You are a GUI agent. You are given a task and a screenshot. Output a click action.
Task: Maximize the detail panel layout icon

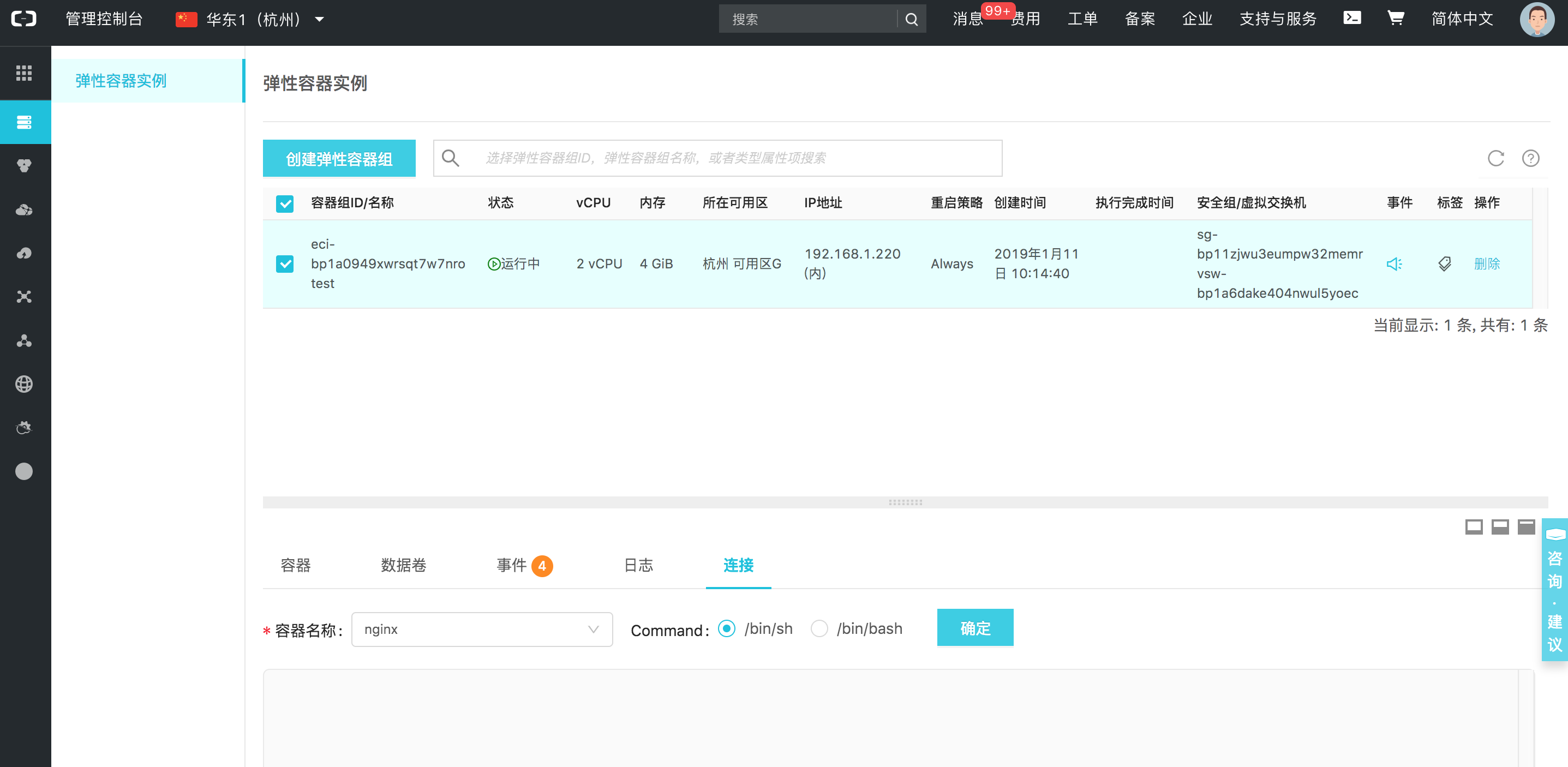pyautogui.click(x=1526, y=527)
